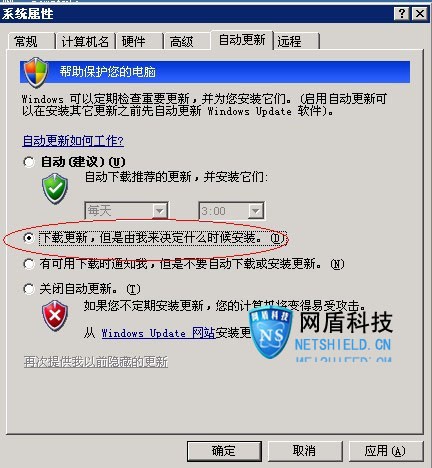432x468 pixels.
Task: Click the red X shield icon
Action: (55, 315)
